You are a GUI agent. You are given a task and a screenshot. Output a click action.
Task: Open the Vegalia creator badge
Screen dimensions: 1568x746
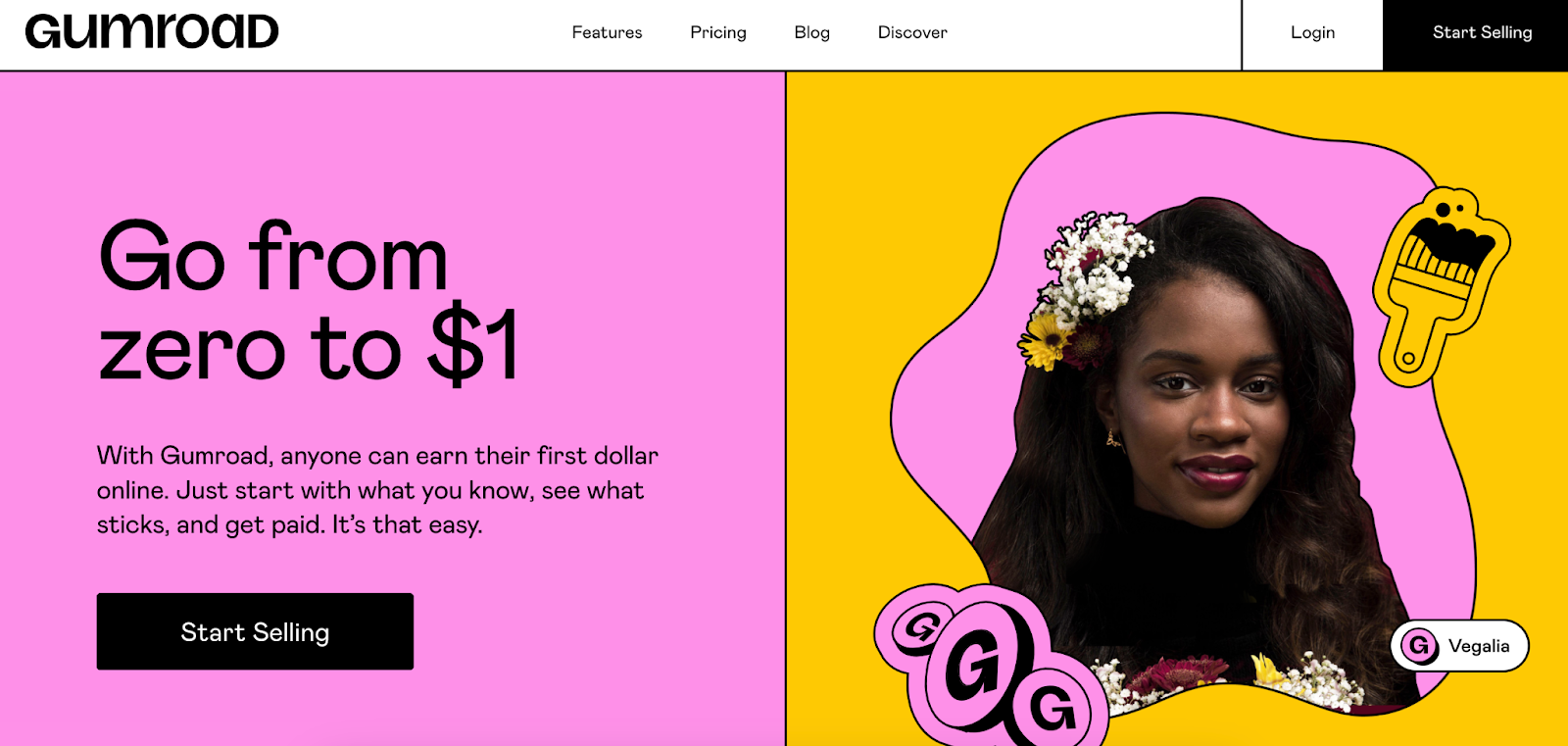(1459, 646)
